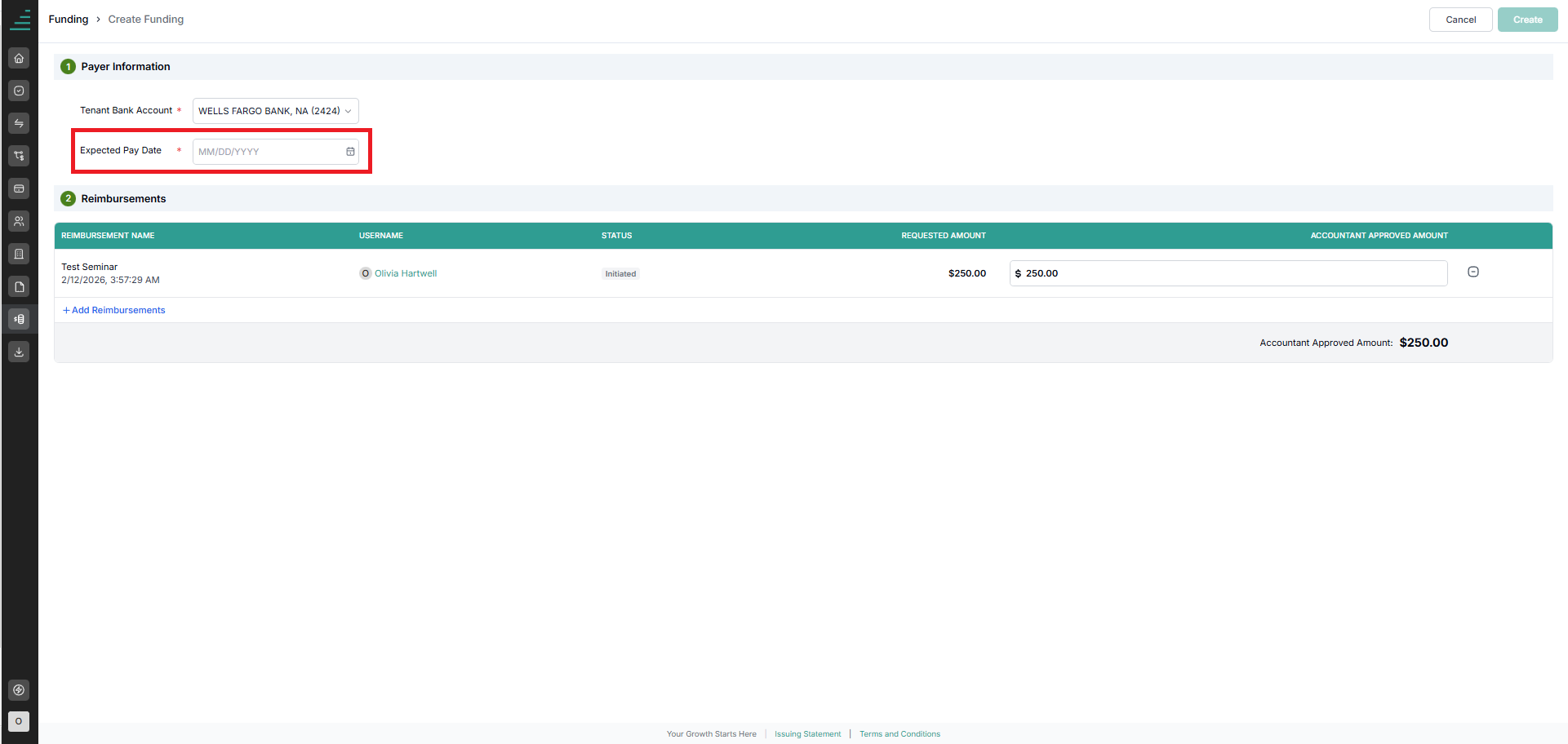Click the app logo menu icon
The image size is (1568, 744).
click(x=20, y=20)
